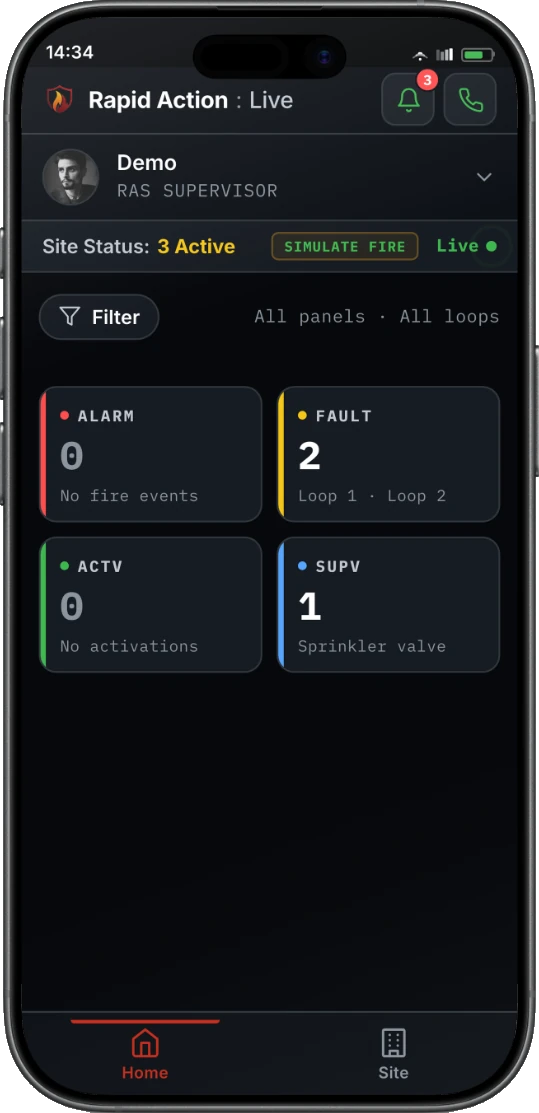Tap the Home house icon
539x1113 pixels.
coord(145,1043)
